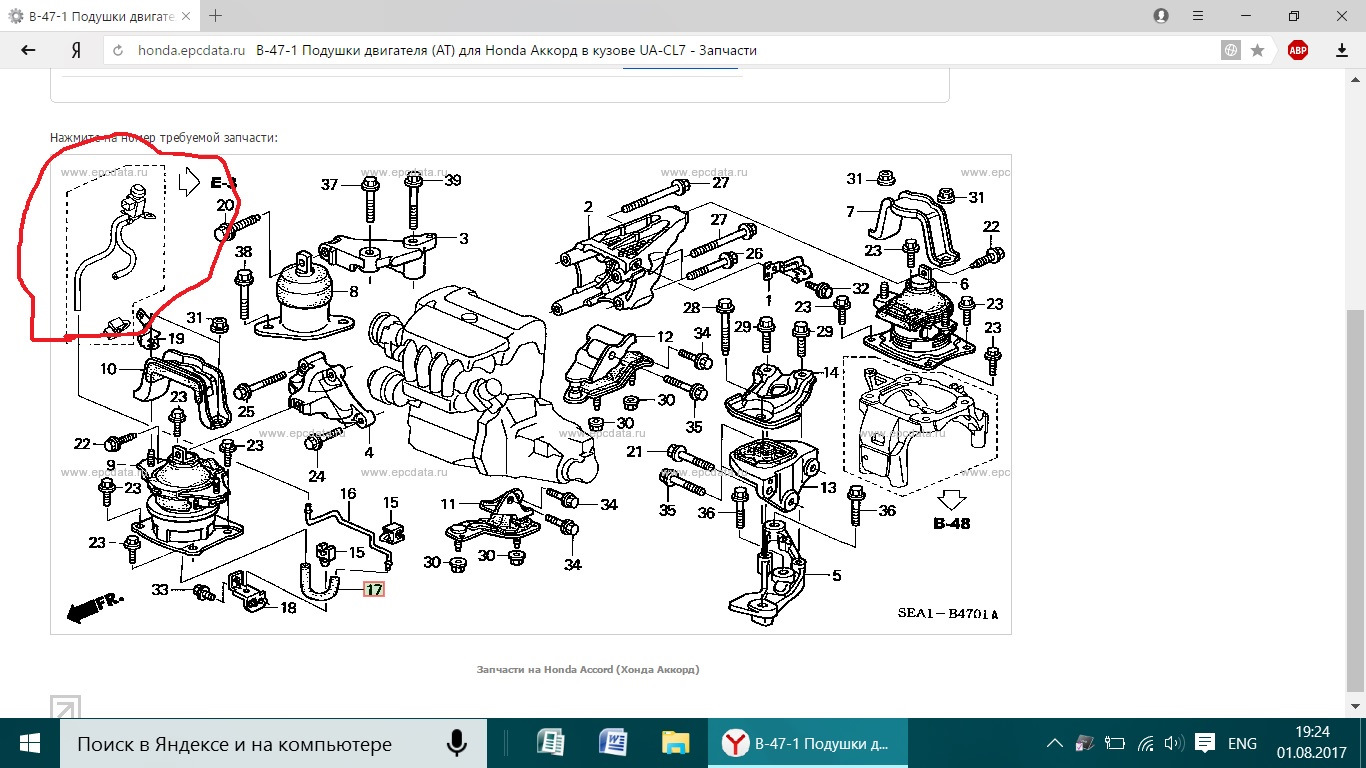Click the page translate icon in address bar
The height and width of the screenshot is (768, 1366).
1231,50
